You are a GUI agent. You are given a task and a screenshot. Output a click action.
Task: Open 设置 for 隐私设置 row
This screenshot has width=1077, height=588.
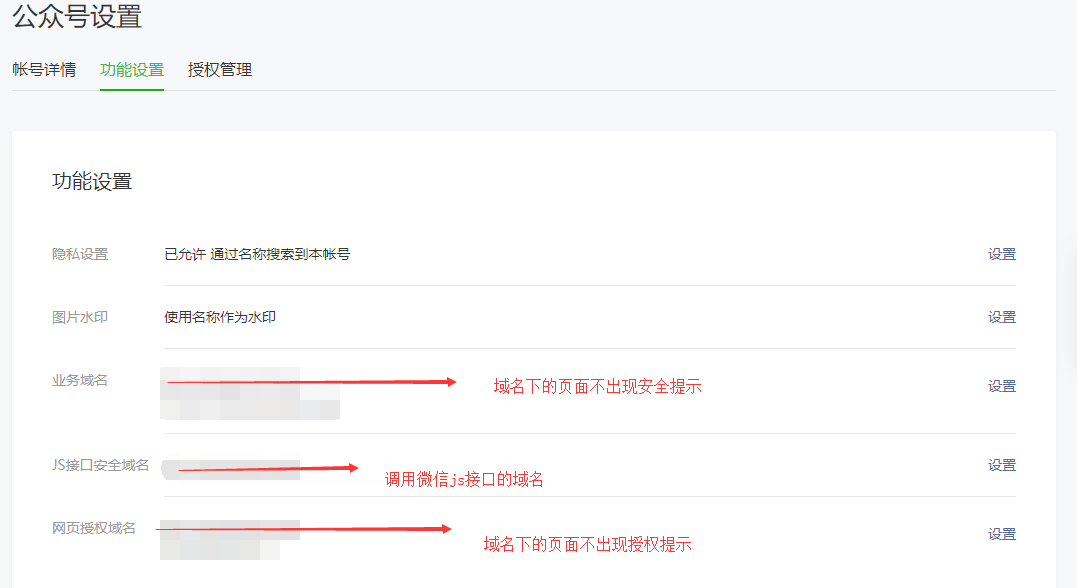tap(1001, 254)
